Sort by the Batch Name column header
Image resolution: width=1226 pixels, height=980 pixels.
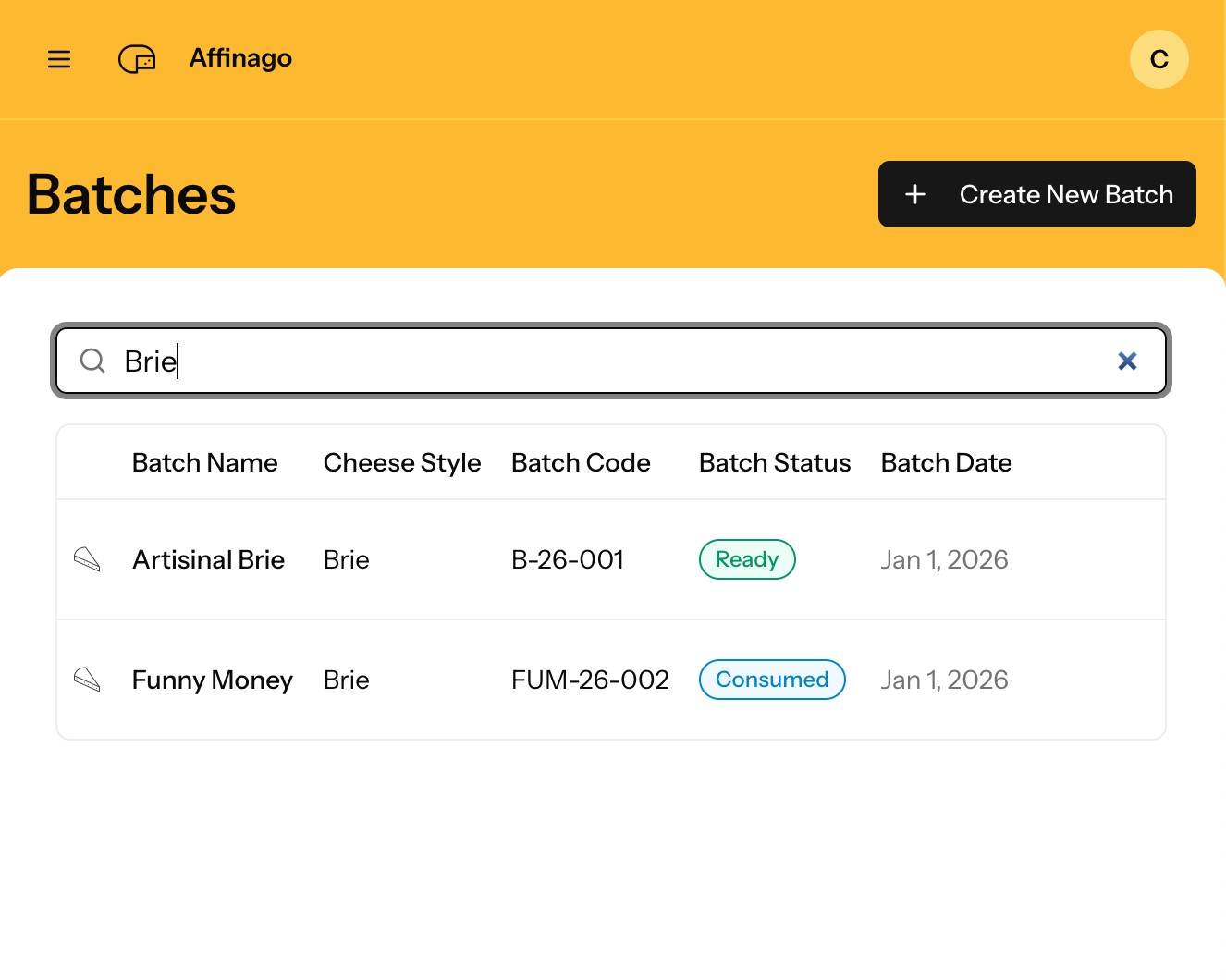pyautogui.click(x=204, y=462)
